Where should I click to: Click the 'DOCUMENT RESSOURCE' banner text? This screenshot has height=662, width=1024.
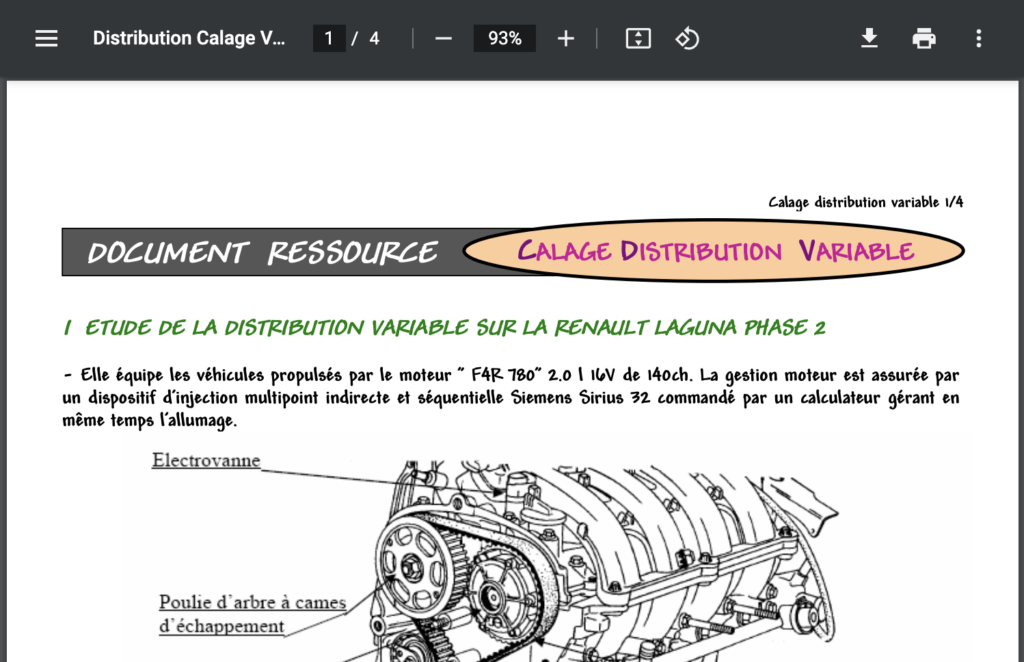(263, 253)
